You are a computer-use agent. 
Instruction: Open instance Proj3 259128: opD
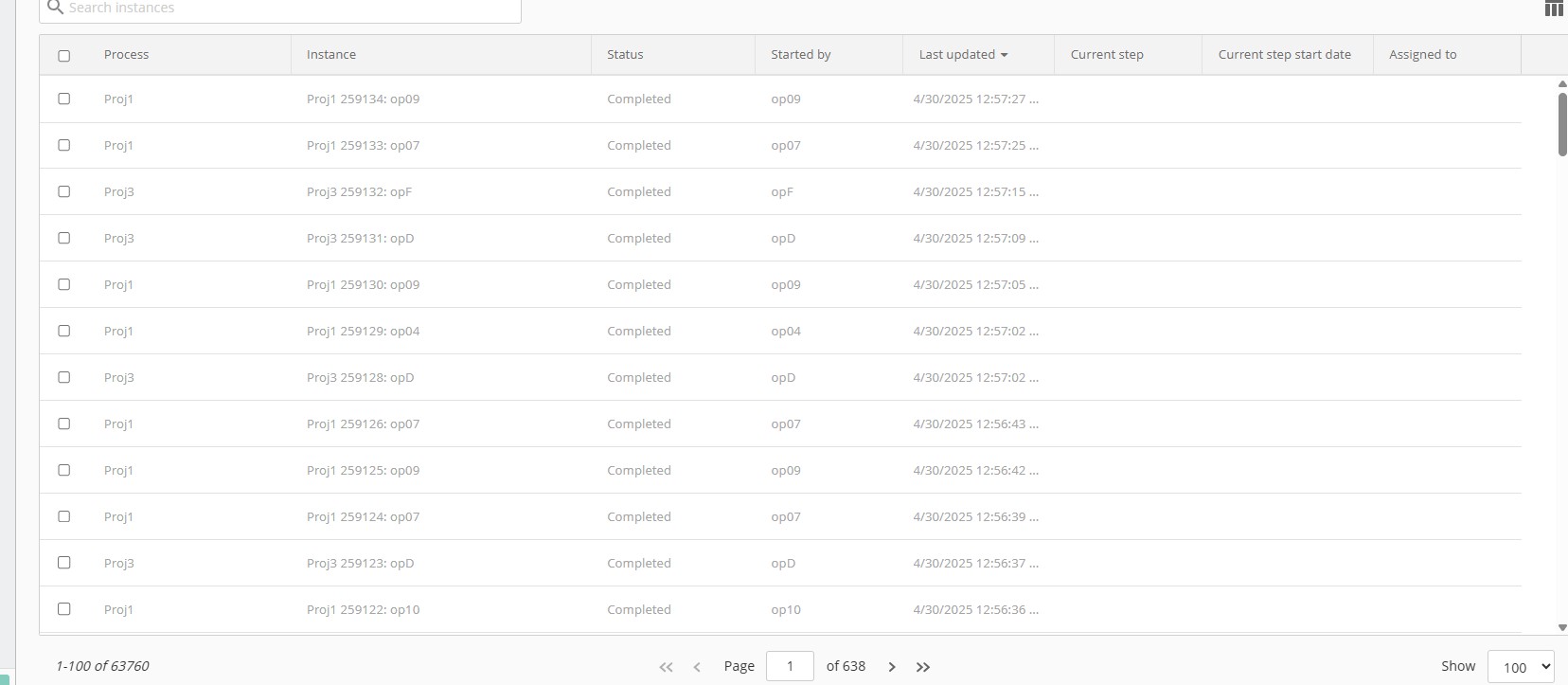(x=360, y=377)
